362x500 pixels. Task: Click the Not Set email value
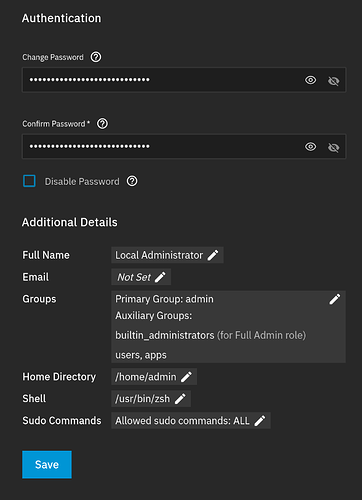134,277
